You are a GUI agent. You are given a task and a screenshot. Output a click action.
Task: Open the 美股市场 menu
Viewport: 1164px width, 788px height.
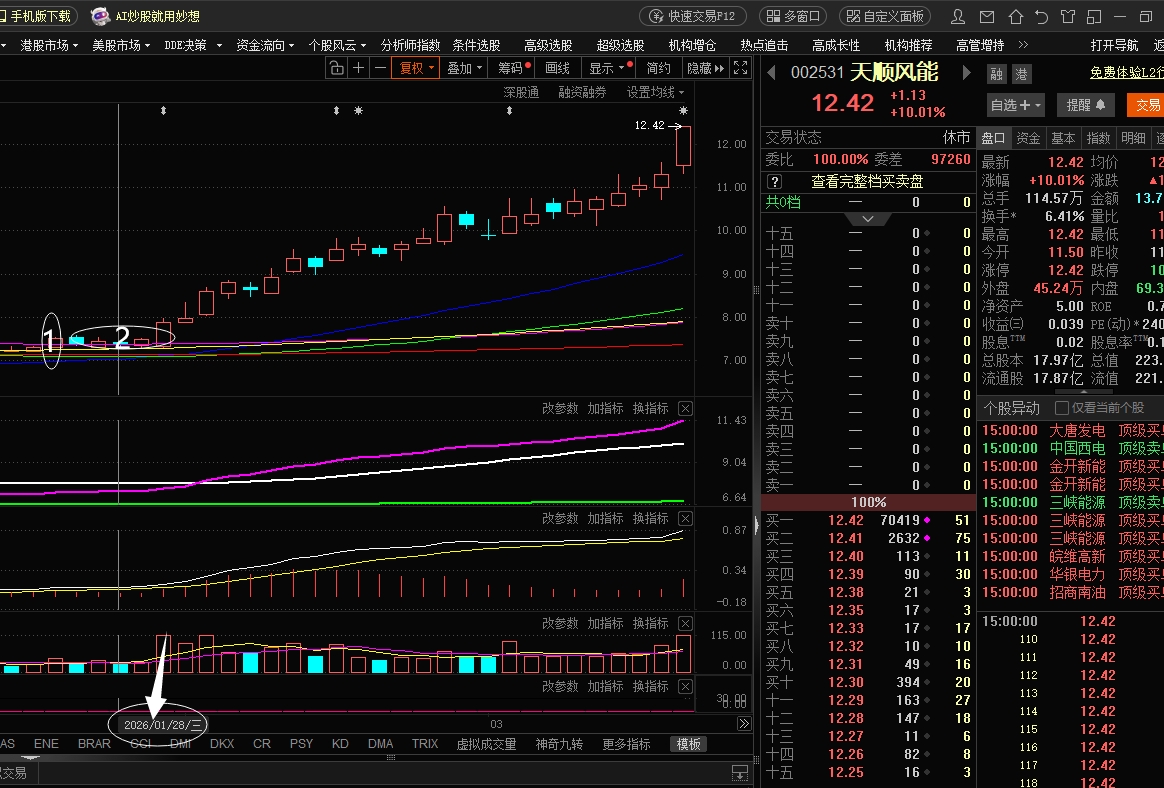click(x=121, y=45)
